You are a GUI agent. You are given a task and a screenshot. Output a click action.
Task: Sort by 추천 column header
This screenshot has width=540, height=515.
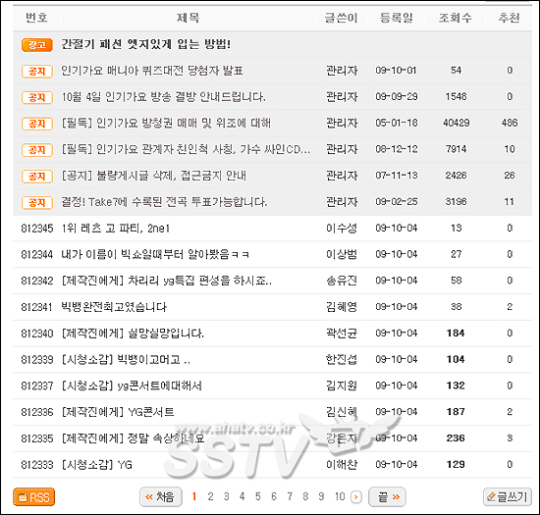coord(509,17)
